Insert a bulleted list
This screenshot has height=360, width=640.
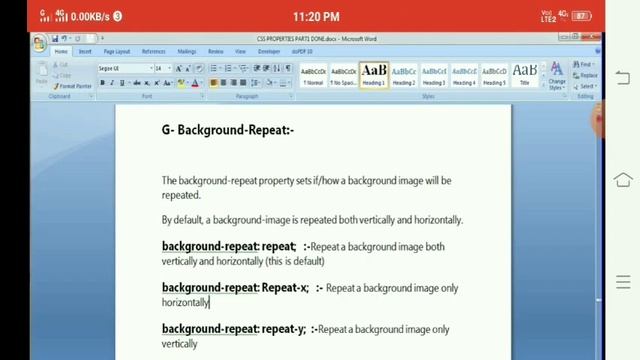click(x=213, y=69)
